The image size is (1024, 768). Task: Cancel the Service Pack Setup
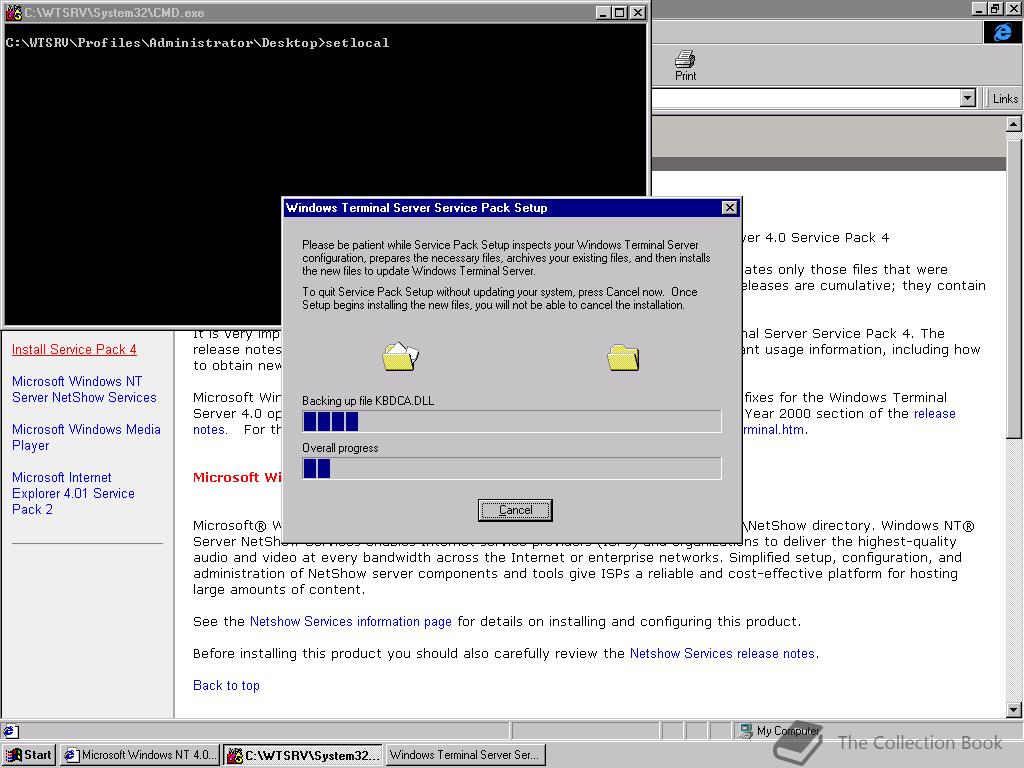(x=515, y=510)
